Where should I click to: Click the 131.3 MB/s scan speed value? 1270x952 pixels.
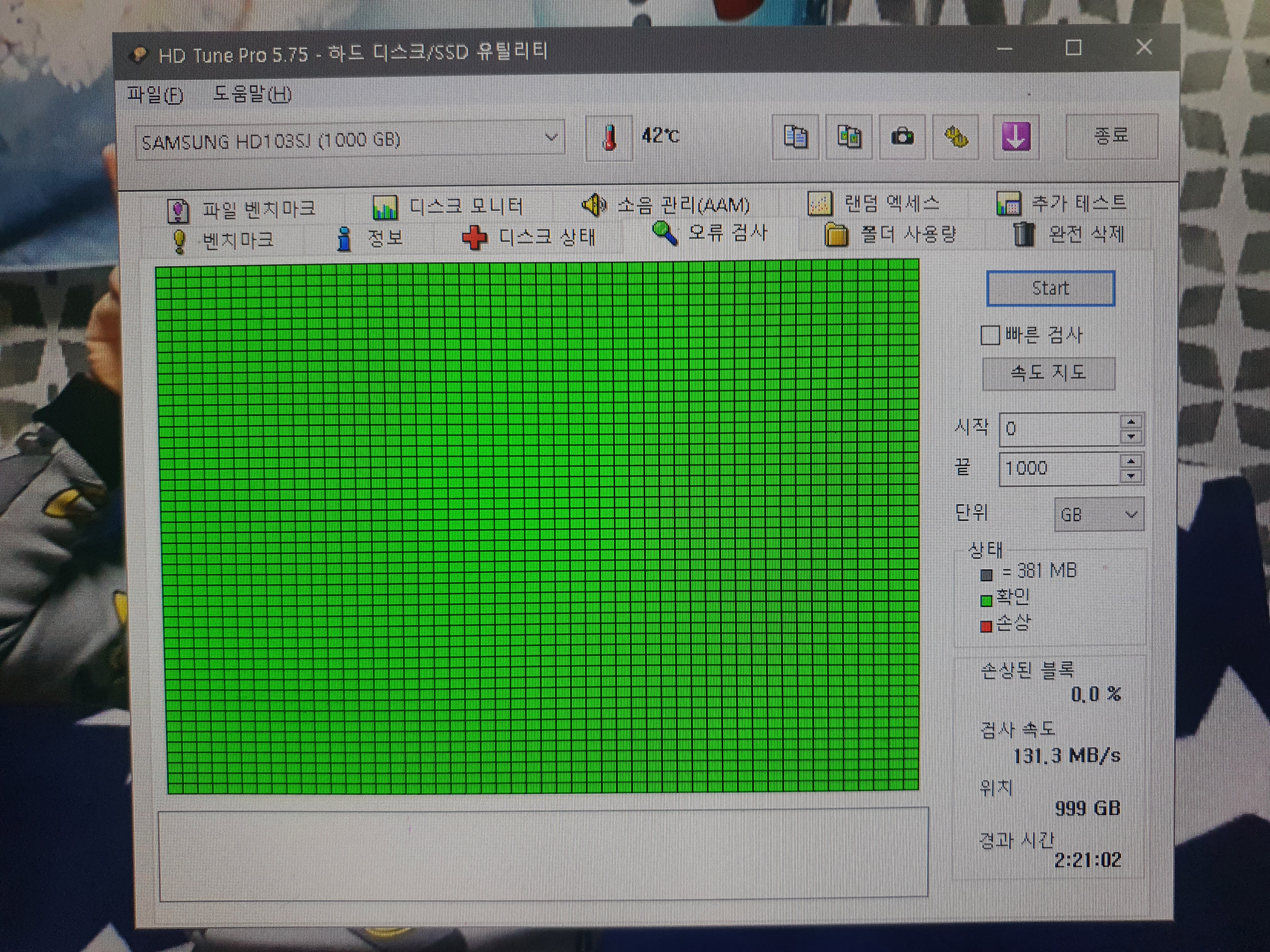click(1066, 756)
